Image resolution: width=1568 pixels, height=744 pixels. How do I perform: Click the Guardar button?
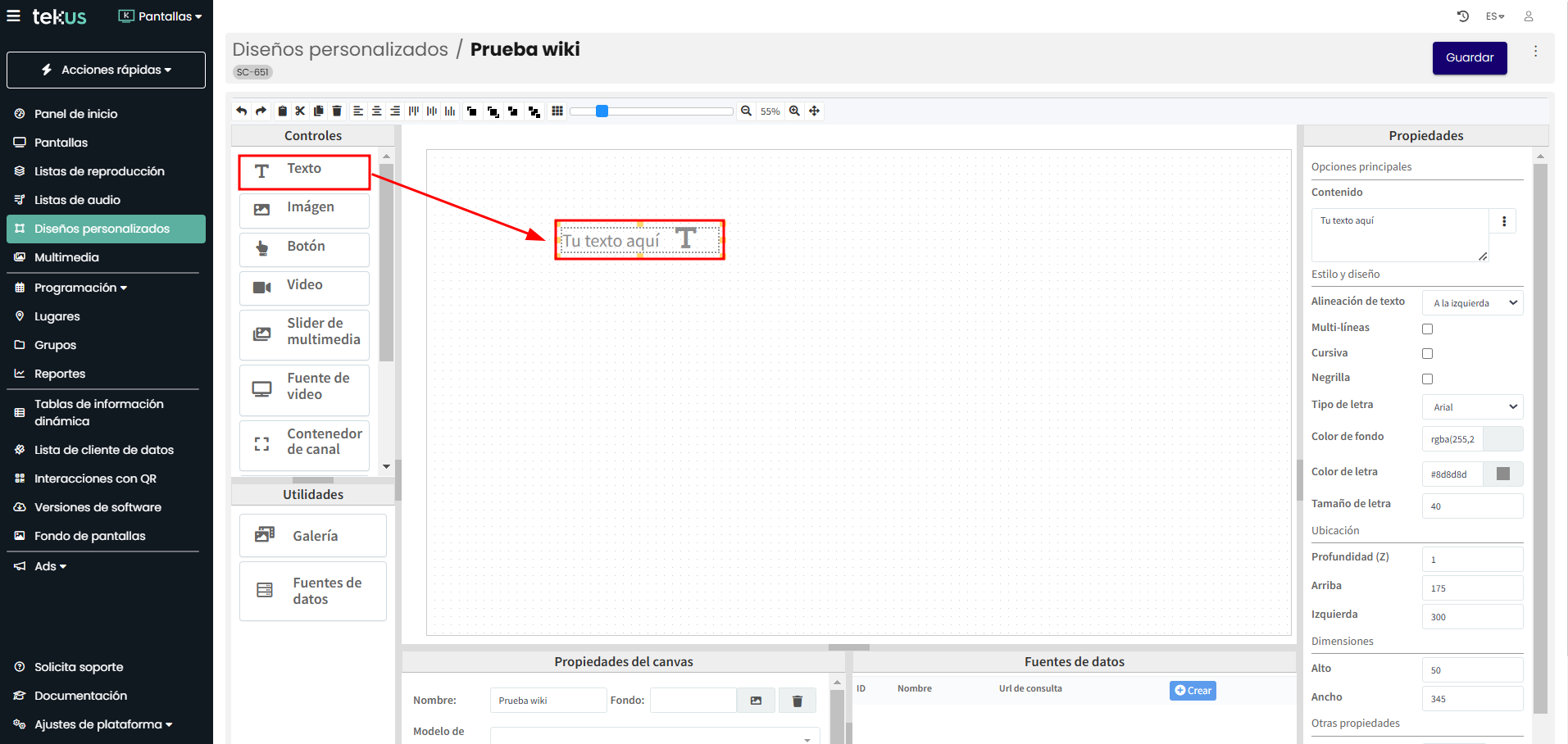click(x=1469, y=58)
